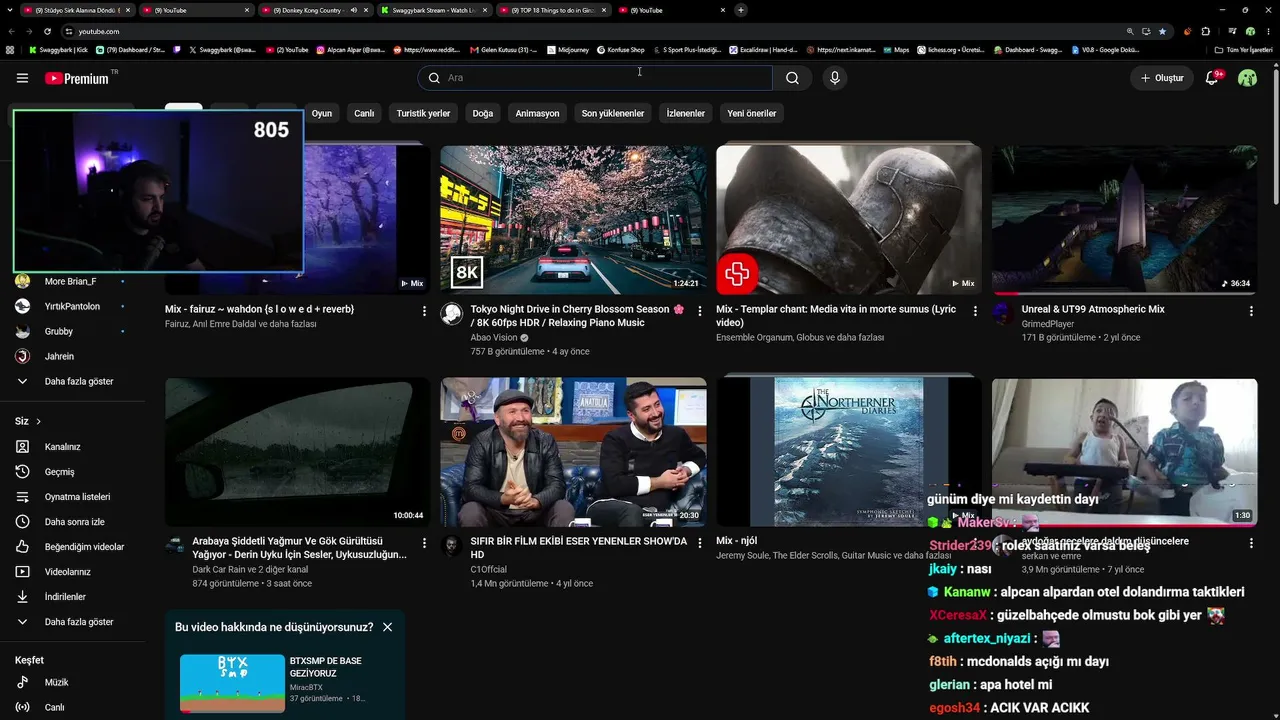Image resolution: width=1280 pixels, height=720 pixels.
Task: Reload the page in the browser
Action: 47,31
